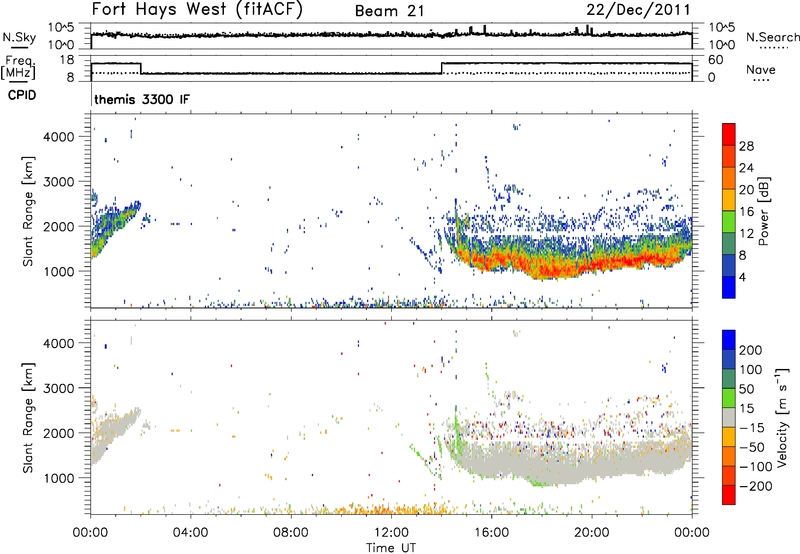Click the 'Time UT' axis label
This screenshot has height=554, width=800.
point(391,548)
